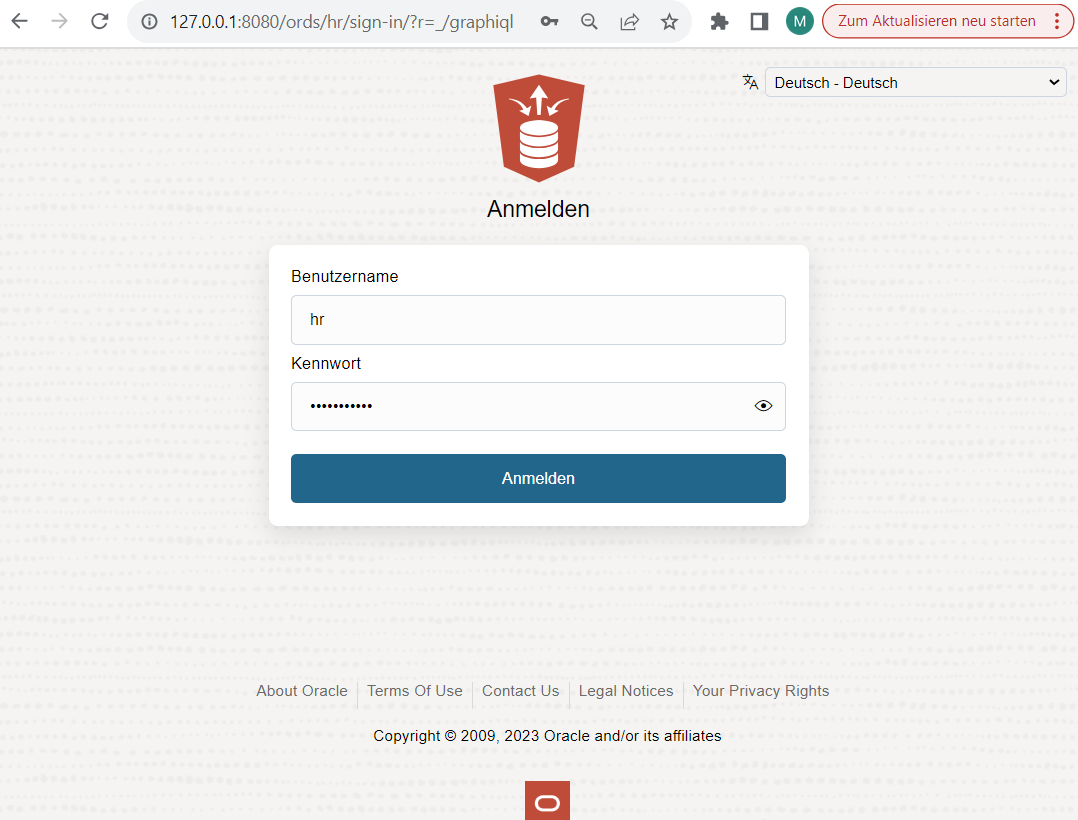Click the magnifier zoom icon in address bar
The height and width of the screenshot is (820, 1078).
tap(589, 21)
